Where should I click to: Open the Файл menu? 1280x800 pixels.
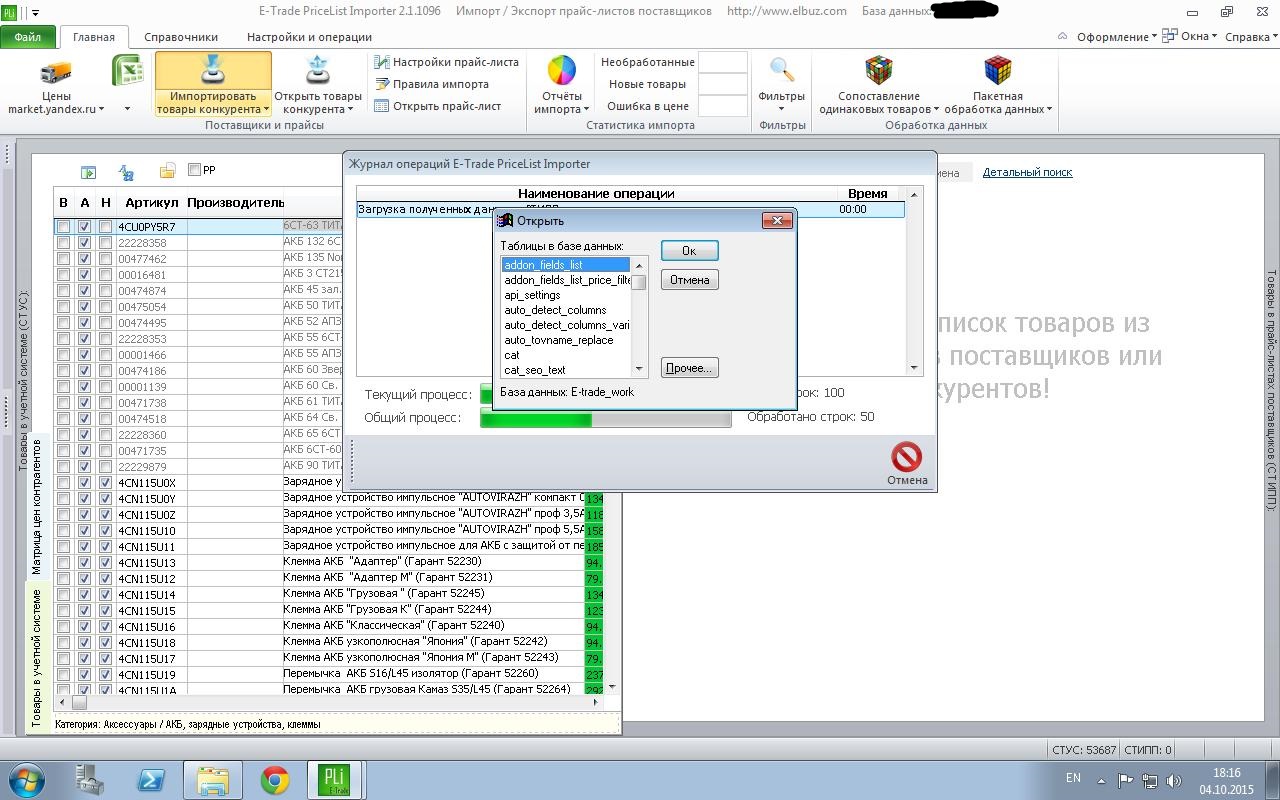click(x=28, y=37)
